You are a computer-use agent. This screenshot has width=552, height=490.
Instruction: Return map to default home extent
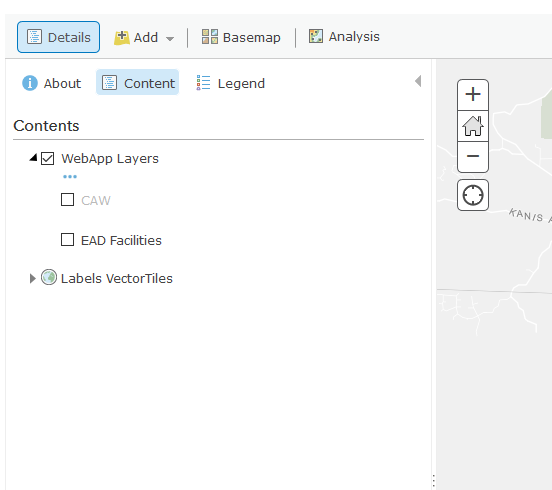click(x=473, y=126)
